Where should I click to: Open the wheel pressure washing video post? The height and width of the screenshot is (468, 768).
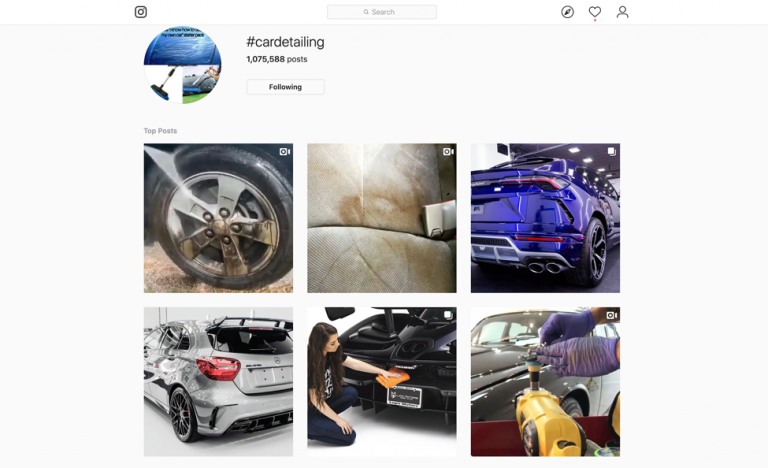point(218,218)
